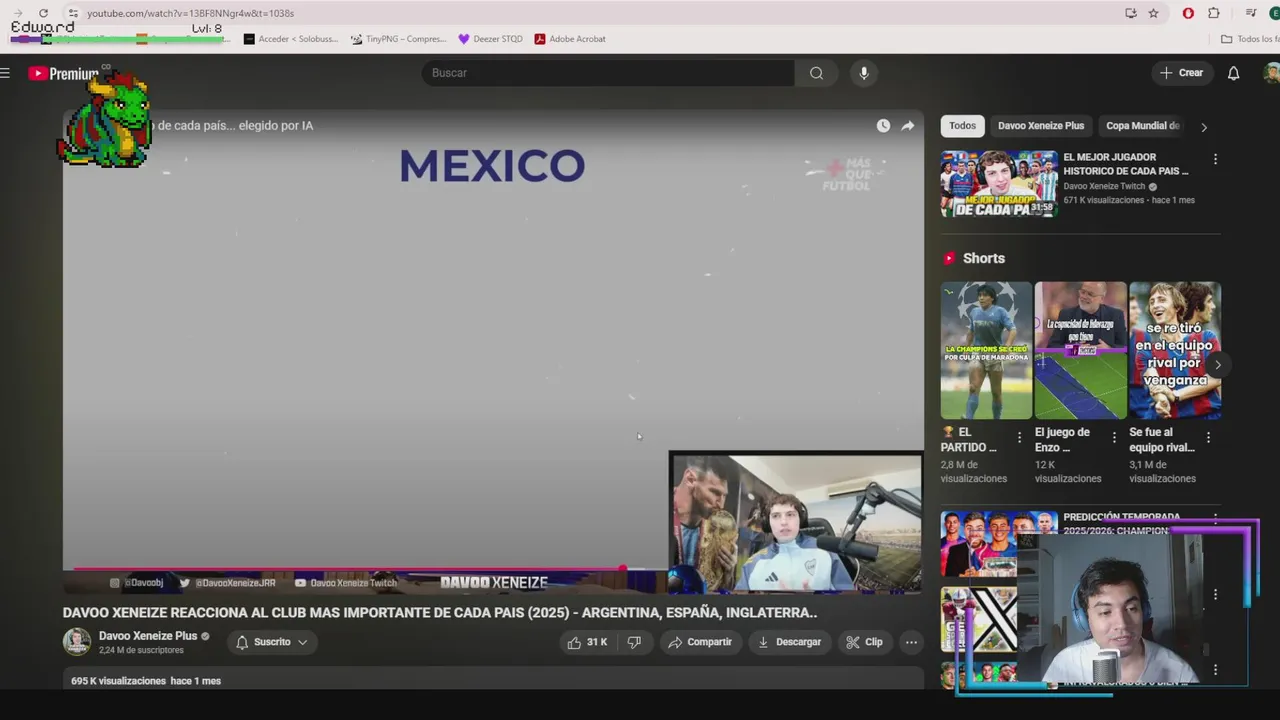1280x720 pixels.
Task: Click the Compartir button
Action: [x=700, y=642]
